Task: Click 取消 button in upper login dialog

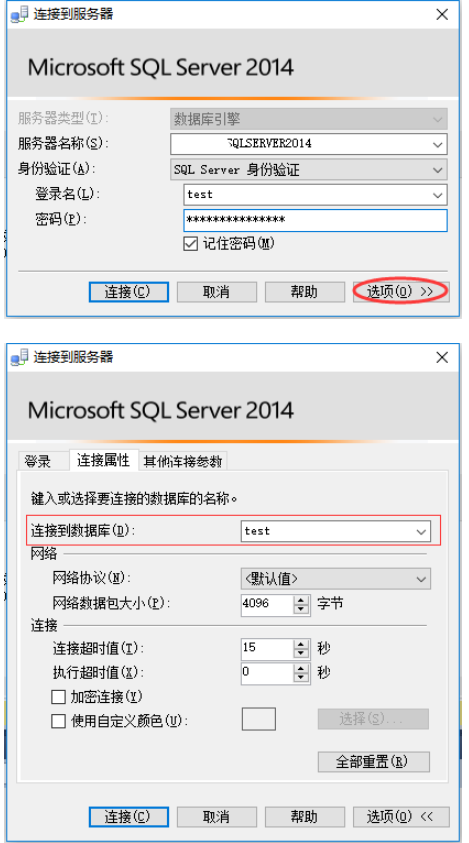Action: click(217, 292)
